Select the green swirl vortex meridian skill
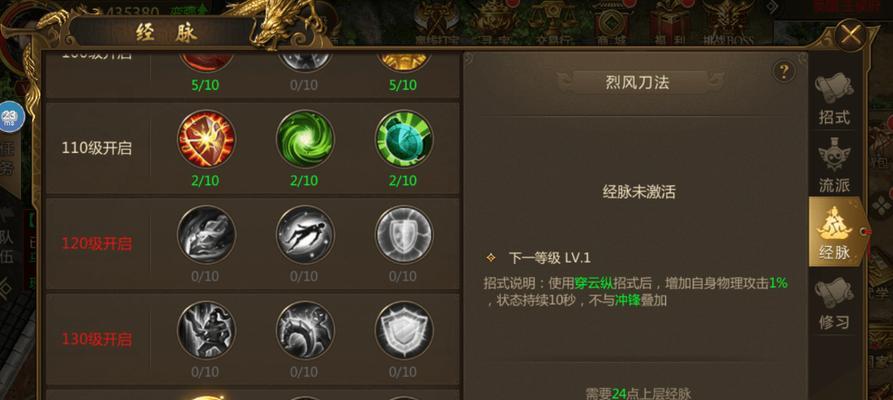 click(305, 139)
